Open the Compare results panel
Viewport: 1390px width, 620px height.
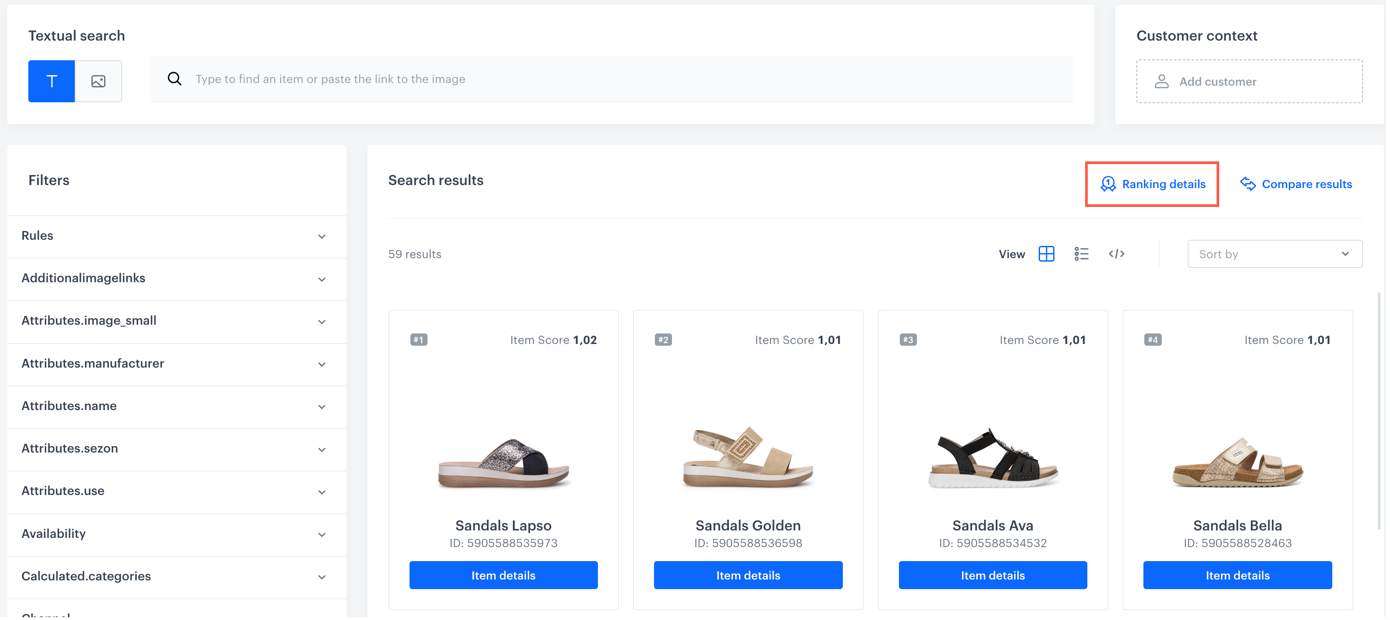point(1296,184)
